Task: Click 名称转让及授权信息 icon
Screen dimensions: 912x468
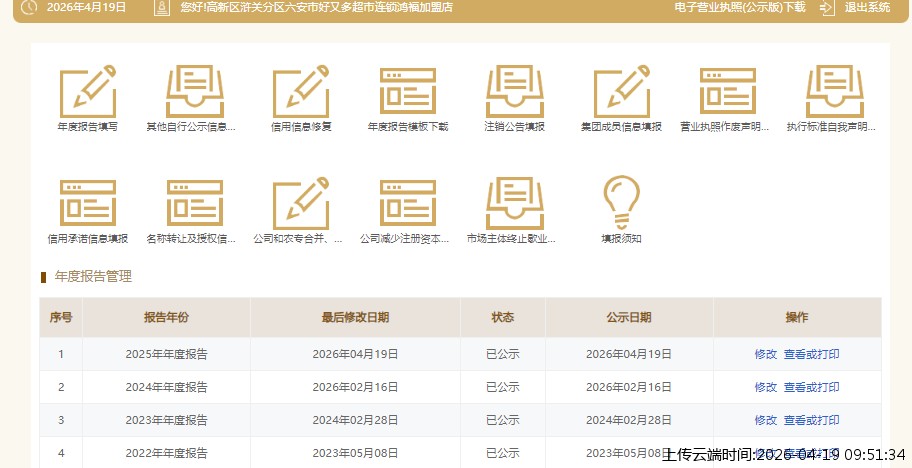Action: [x=194, y=204]
